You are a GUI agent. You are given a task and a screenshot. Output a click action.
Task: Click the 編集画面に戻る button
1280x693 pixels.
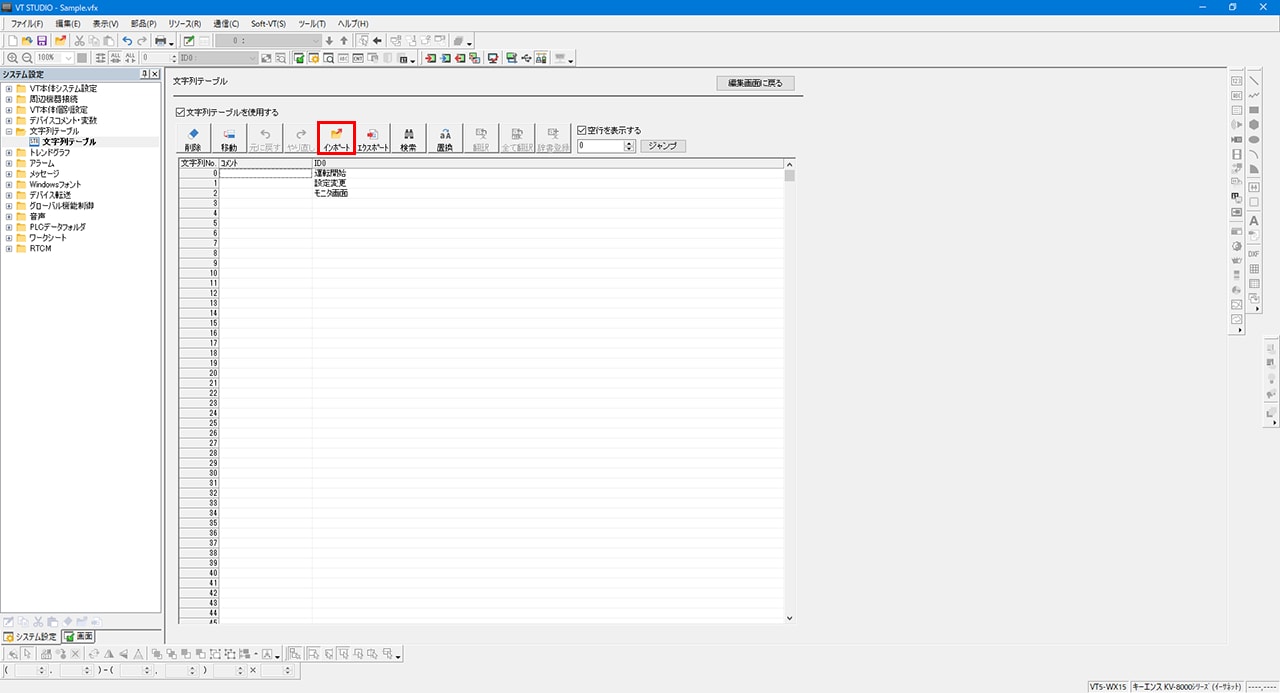755,83
